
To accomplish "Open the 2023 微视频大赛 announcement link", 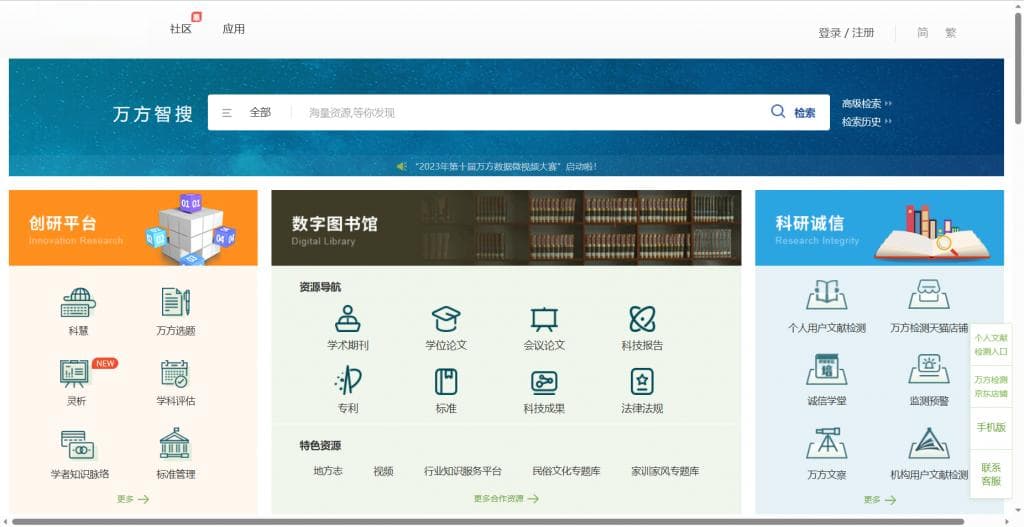I will (x=506, y=167).
